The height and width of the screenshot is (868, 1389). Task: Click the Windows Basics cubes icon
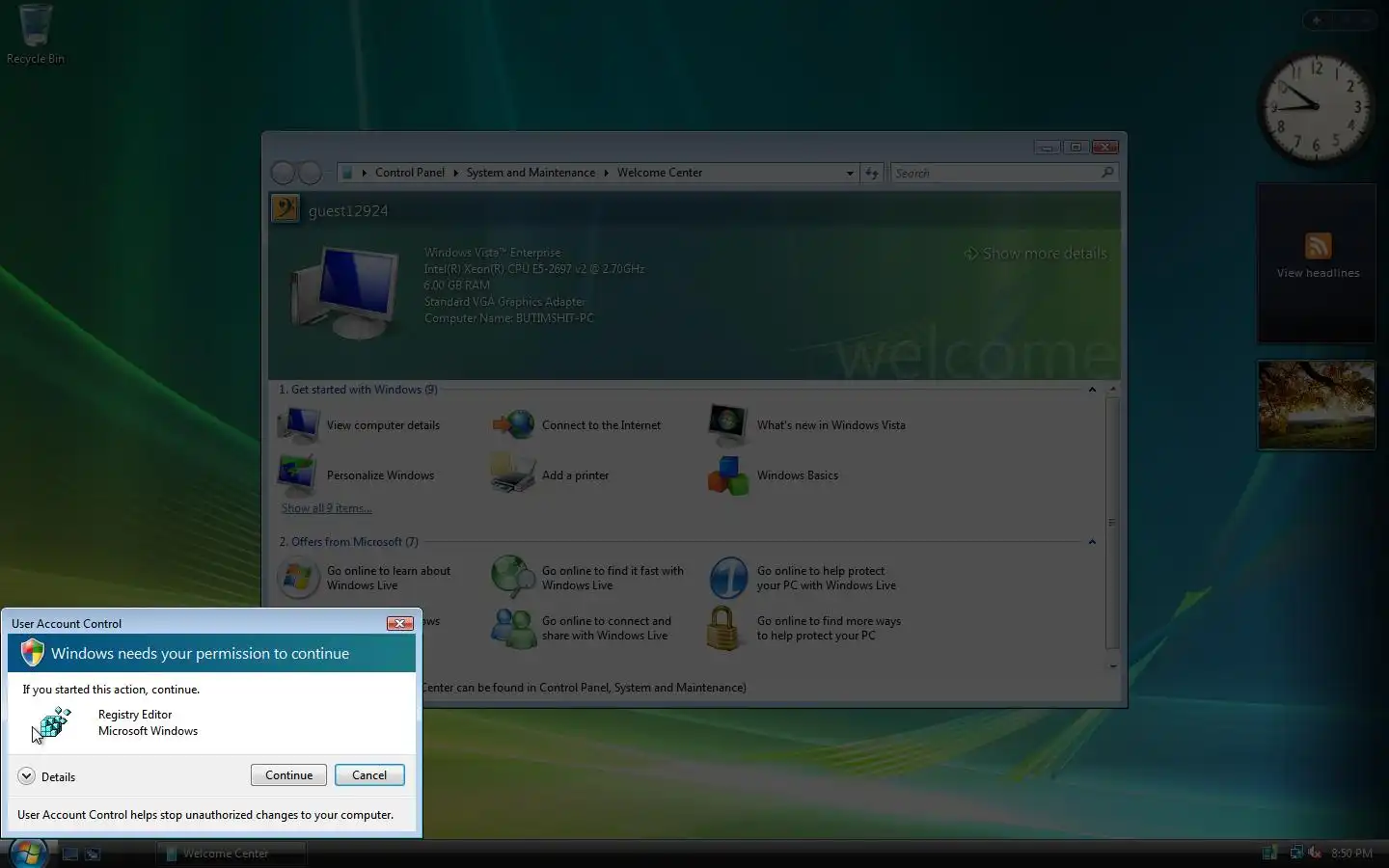727,475
